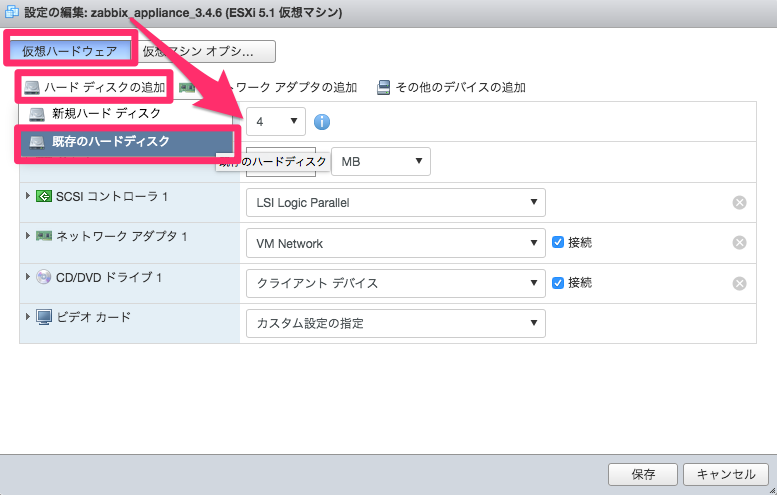The height and width of the screenshot is (495, 777).
Task: Open the MB unit dropdown
Action: (381, 162)
